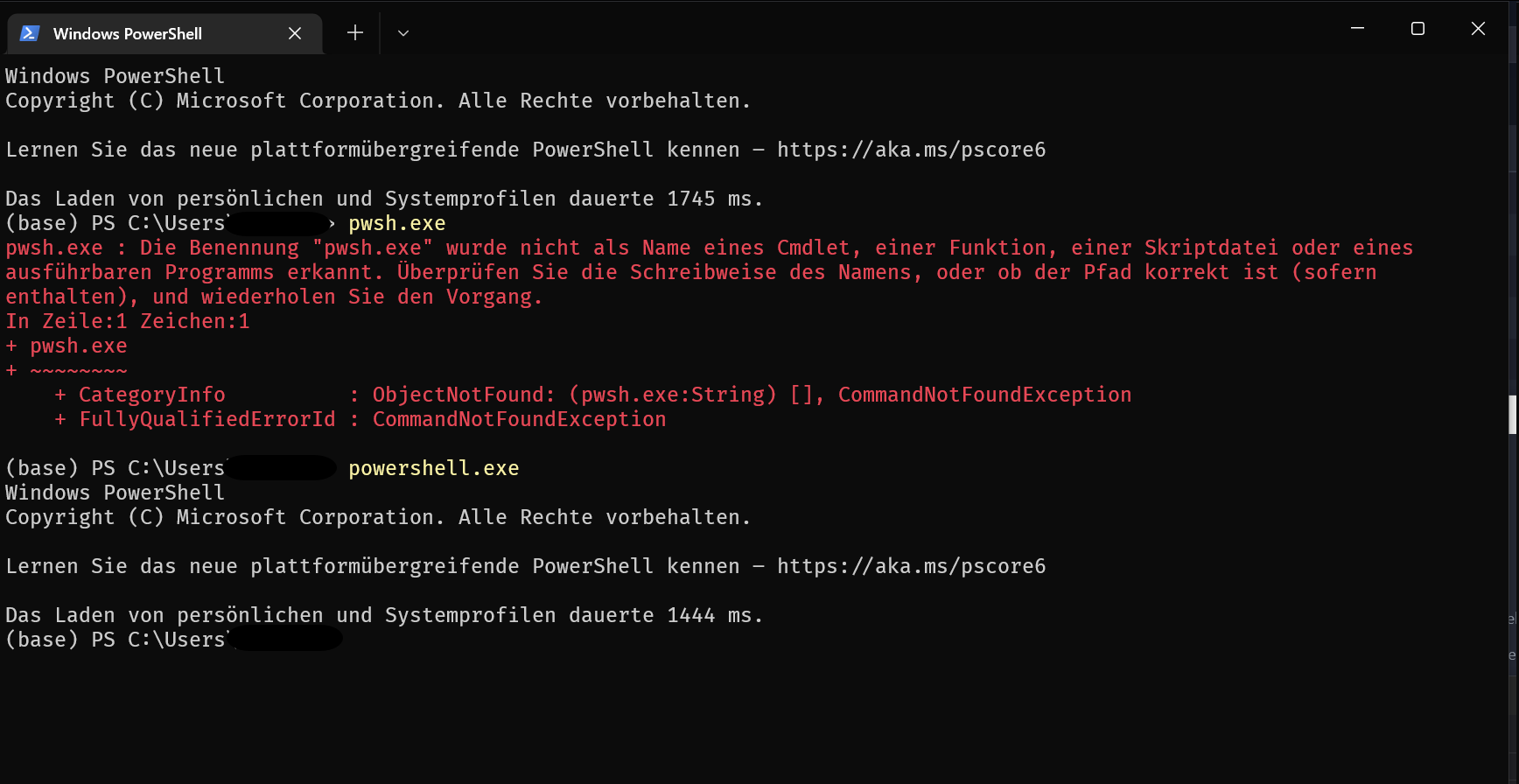Click the CommandNotFoundException error text
This screenshot has width=1519, height=784.
984,395
